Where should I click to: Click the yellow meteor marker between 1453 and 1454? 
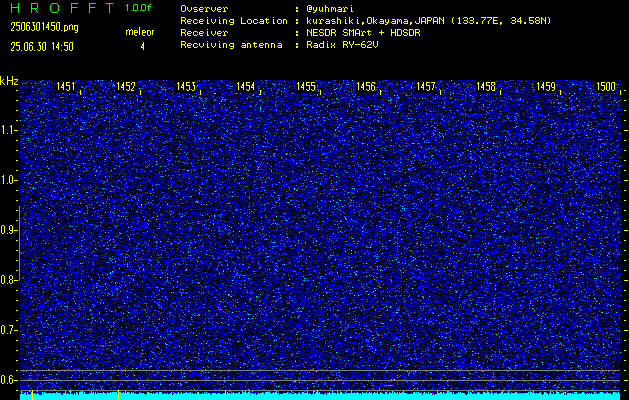tap(225, 395)
